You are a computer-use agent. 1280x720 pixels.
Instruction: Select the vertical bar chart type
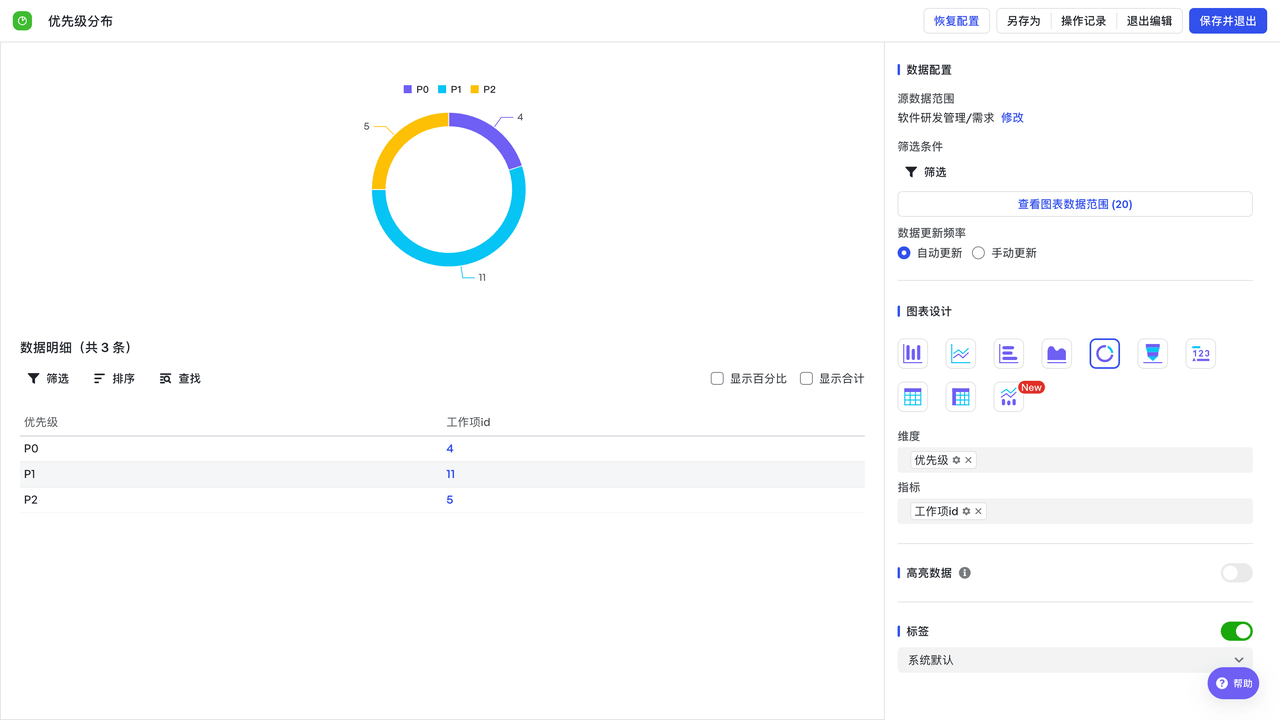912,353
